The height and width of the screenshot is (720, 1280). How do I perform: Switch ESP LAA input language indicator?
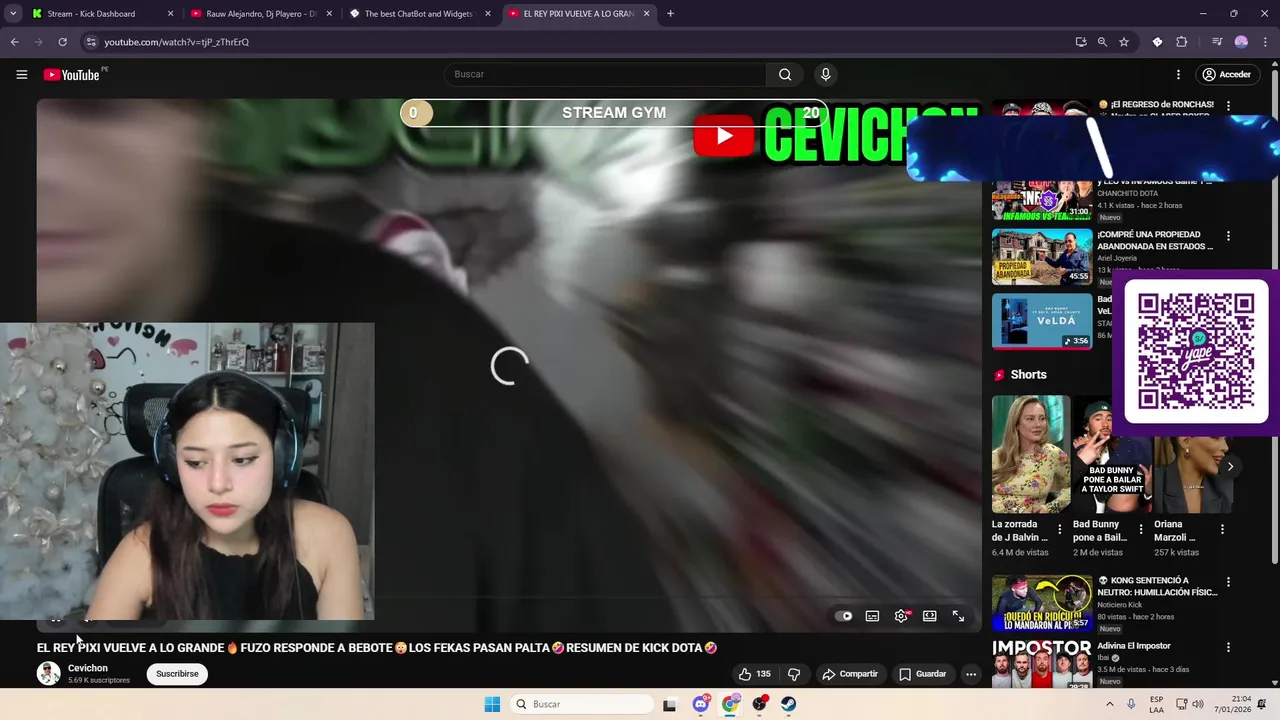pyautogui.click(x=1156, y=704)
